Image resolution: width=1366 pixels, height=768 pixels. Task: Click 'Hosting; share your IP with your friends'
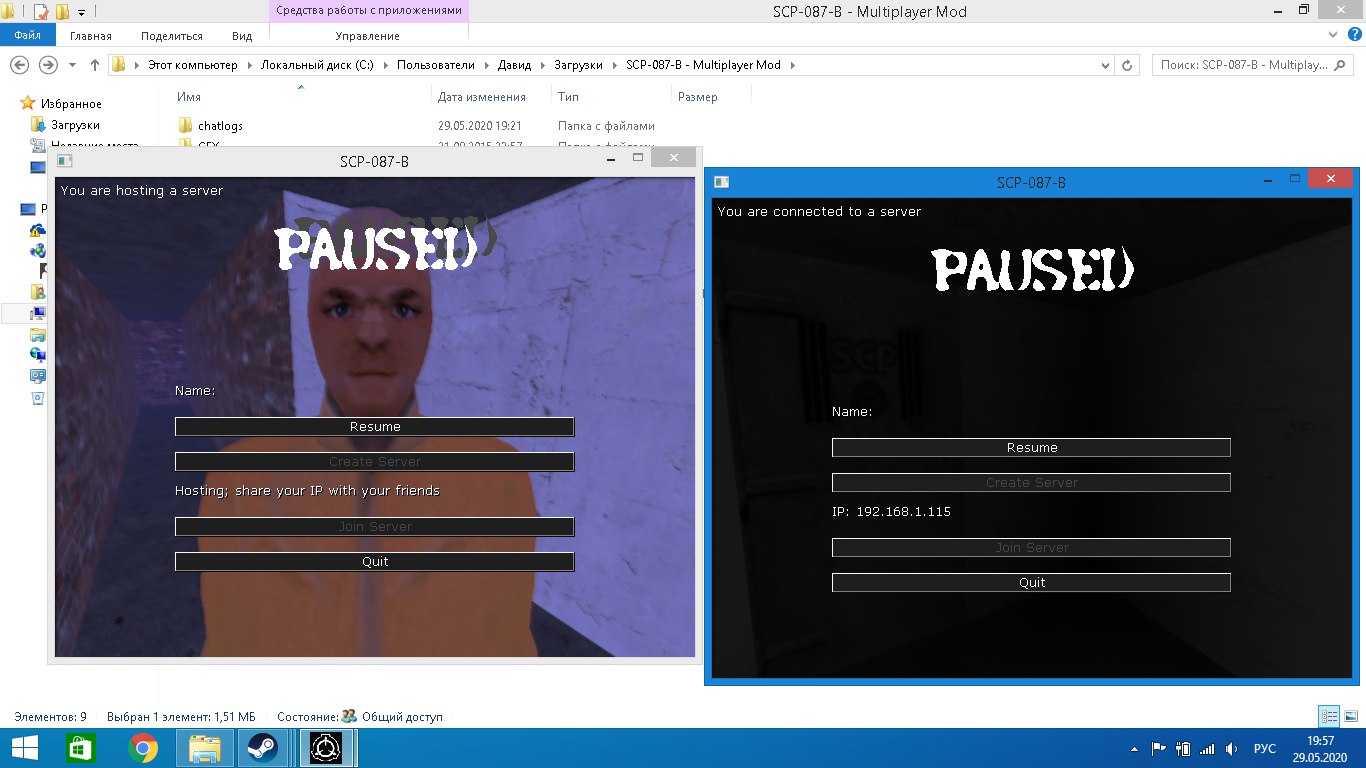(307, 491)
